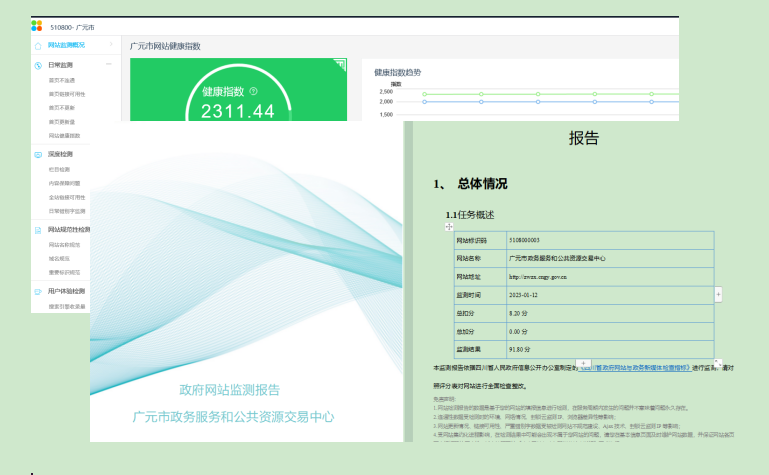Viewport: 769px width, 475px height.
Task: Click the 政府网站监测报告 cover title
Action: click(x=230, y=390)
